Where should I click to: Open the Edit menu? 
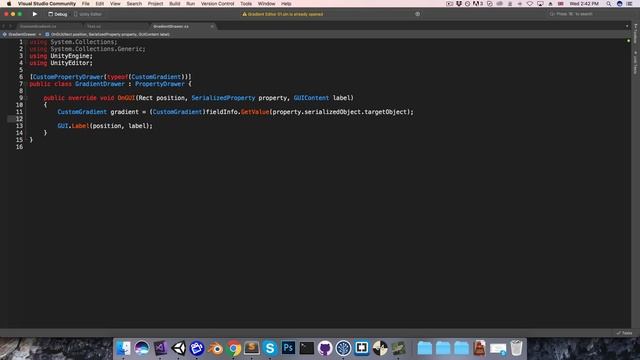point(100,4)
